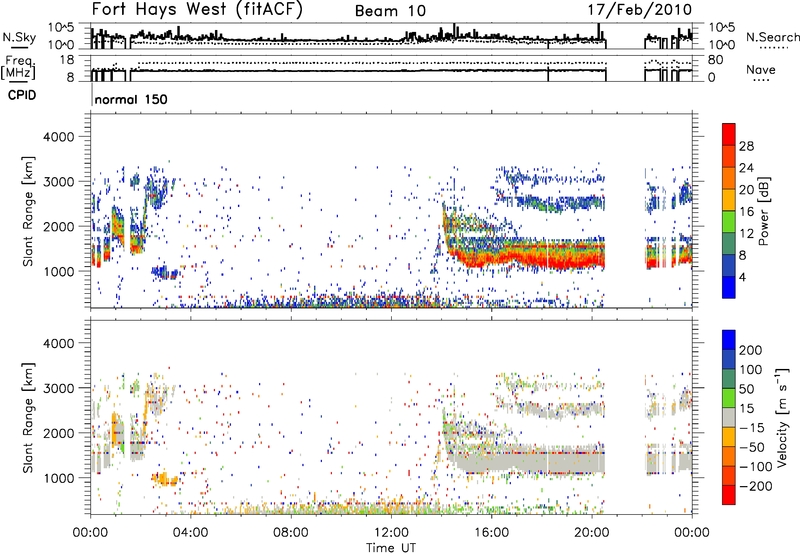800x554 pixels.
Task: Click the 'Velocity [m s⁻¹]' colorbar label
Action: coord(782,417)
